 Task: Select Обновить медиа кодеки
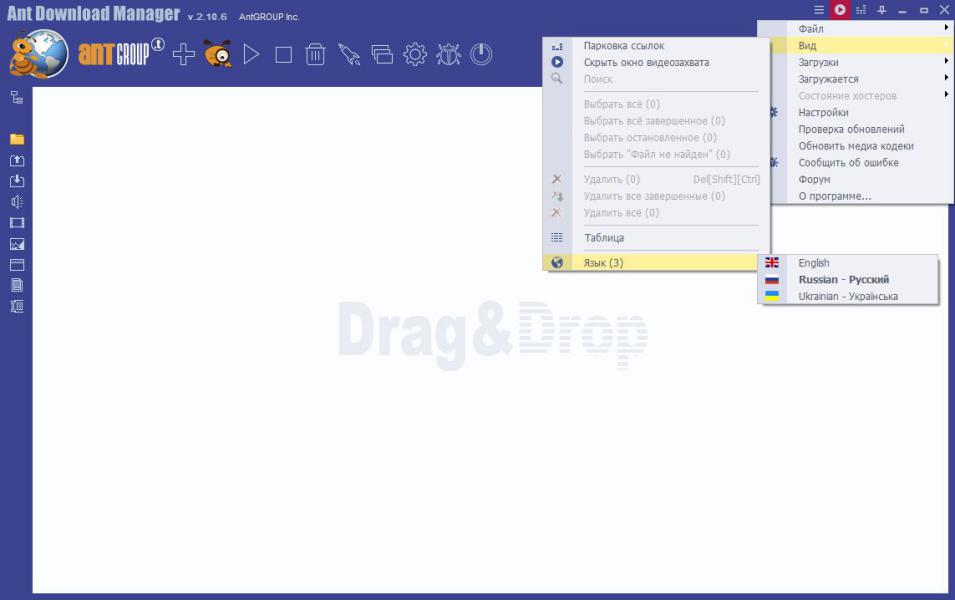click(856, 146)
